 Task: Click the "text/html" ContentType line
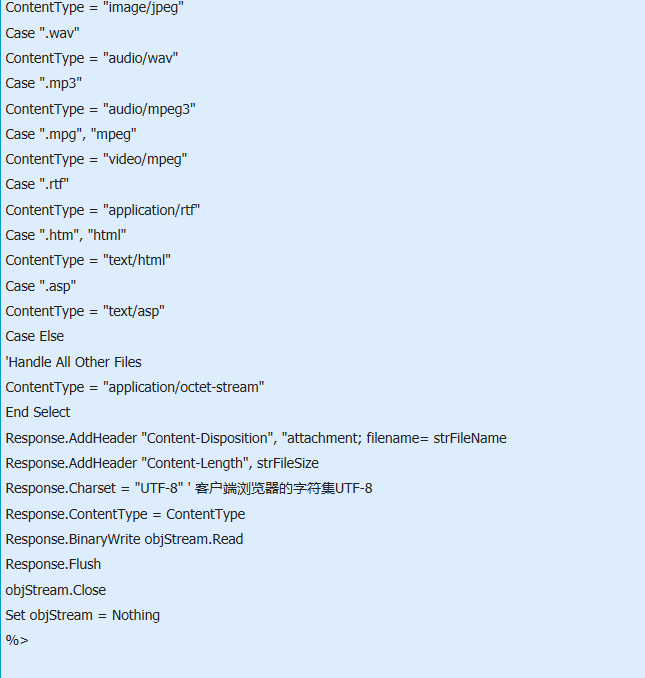(88, 260)
